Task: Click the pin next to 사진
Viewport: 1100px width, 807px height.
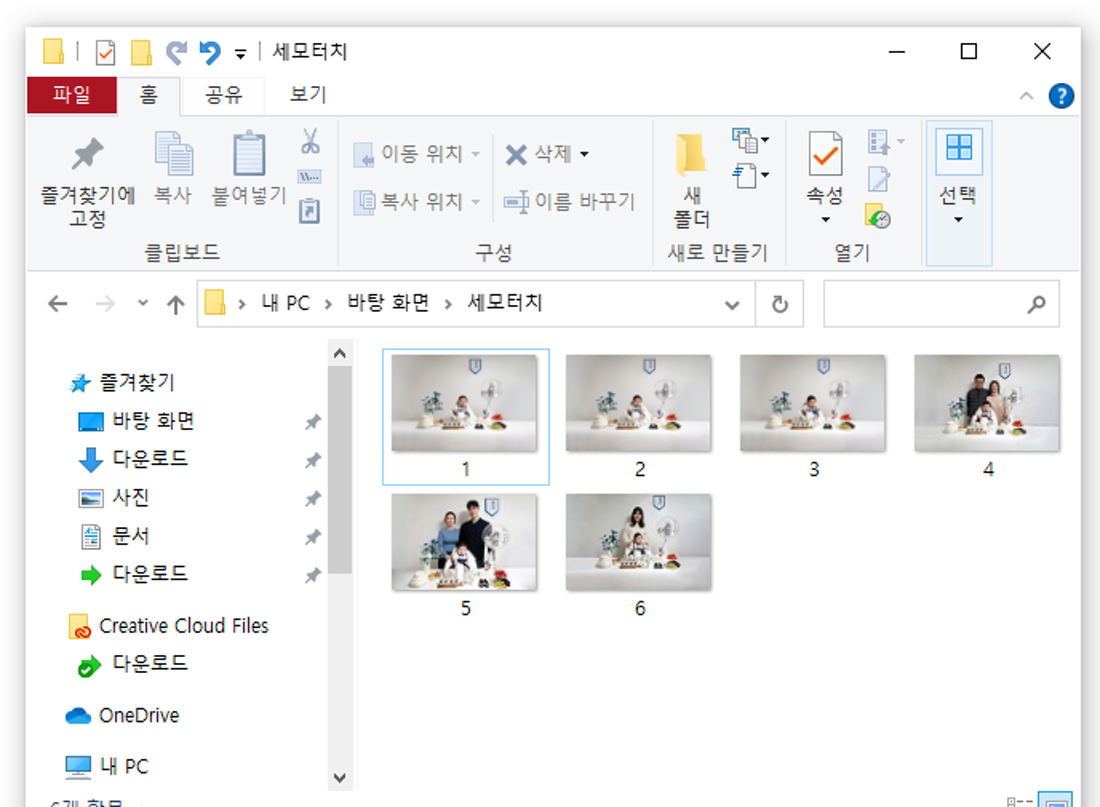Action: (x=313, y=499)
